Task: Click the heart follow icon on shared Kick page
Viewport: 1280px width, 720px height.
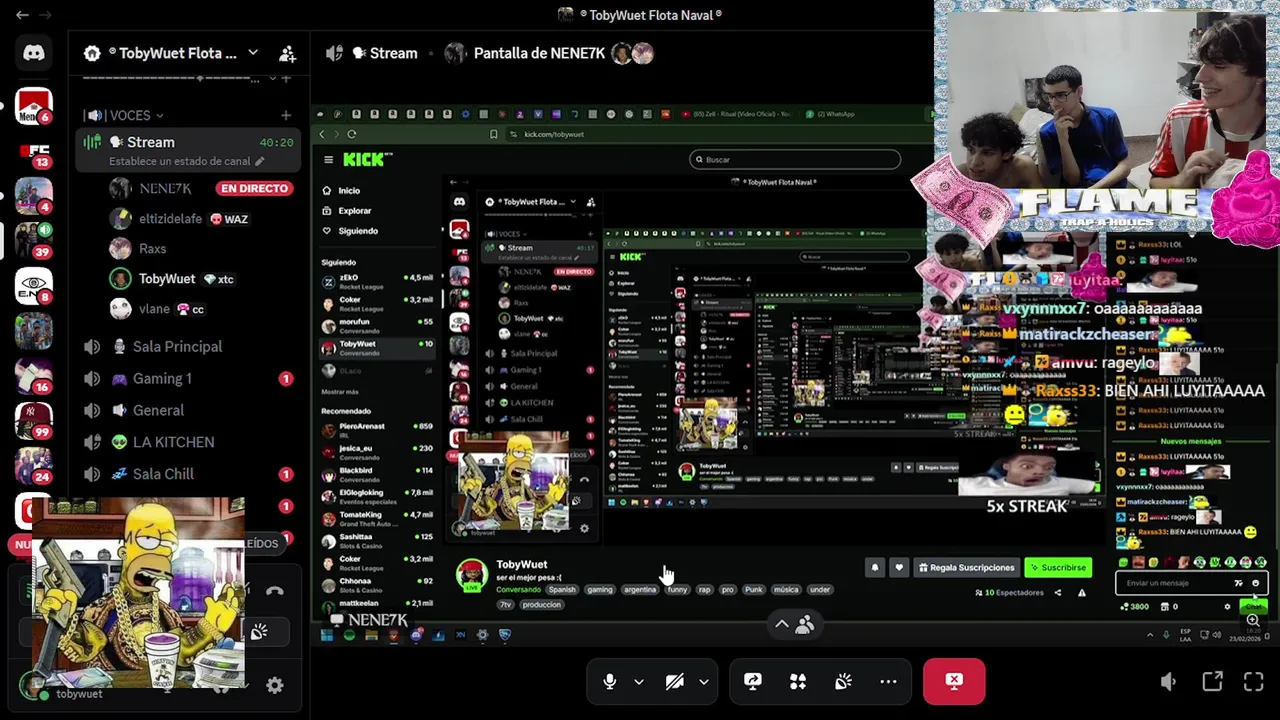Action: (x=898, y=567)
